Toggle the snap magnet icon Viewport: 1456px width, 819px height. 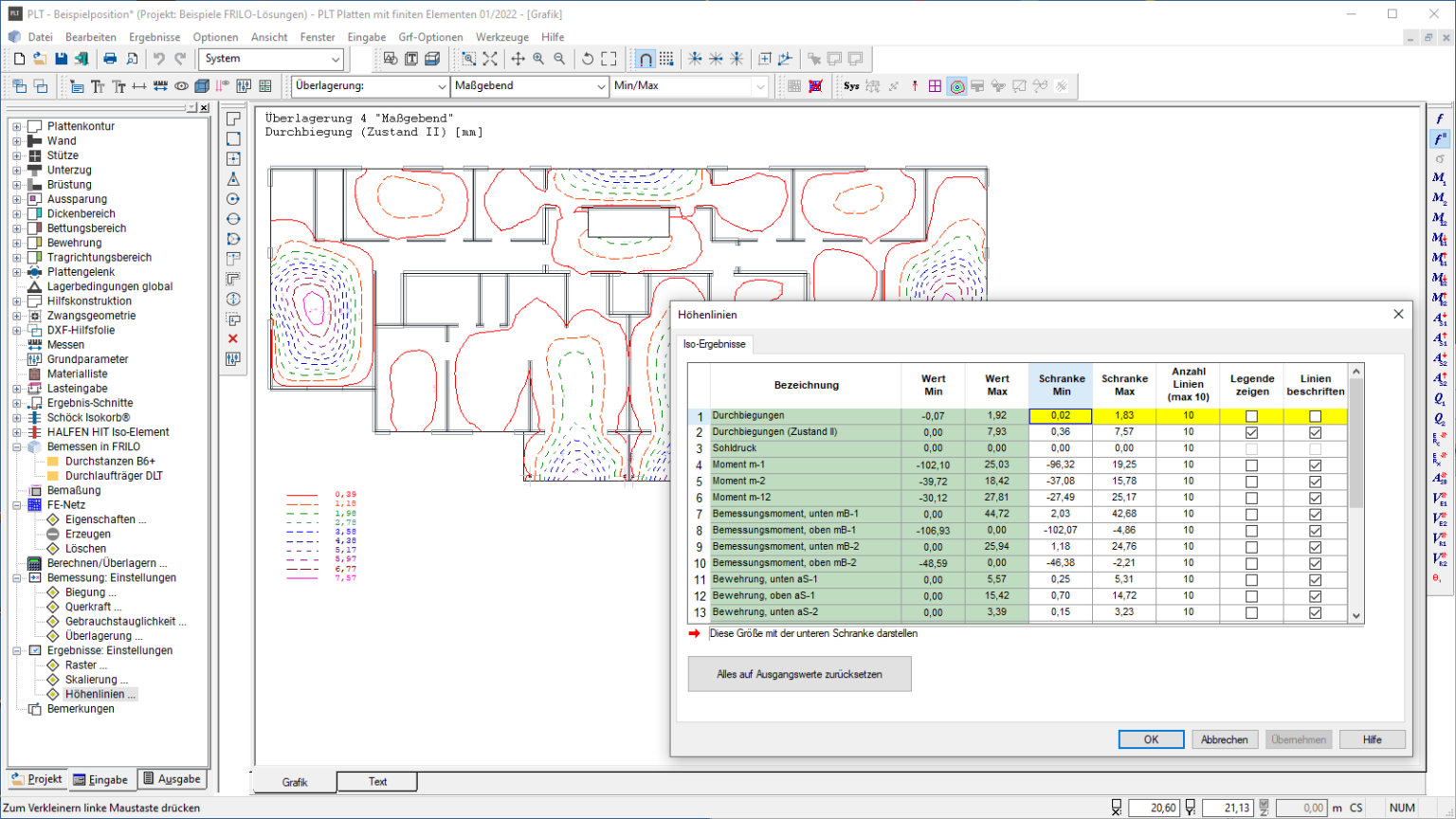(646, 59)
